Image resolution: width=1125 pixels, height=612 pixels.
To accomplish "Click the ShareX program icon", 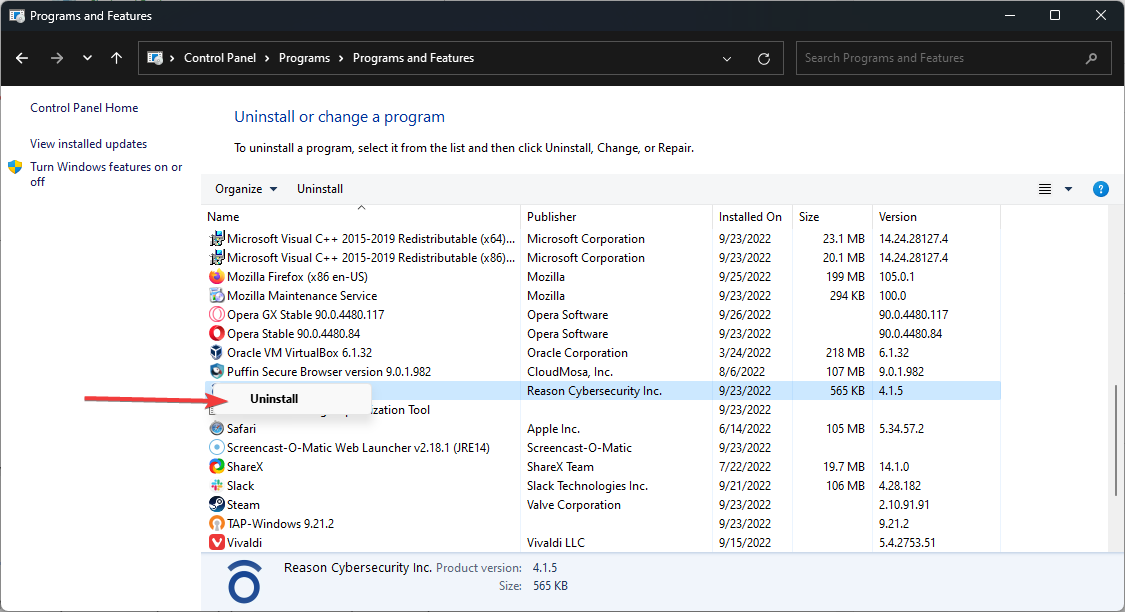I will (217, 467).
